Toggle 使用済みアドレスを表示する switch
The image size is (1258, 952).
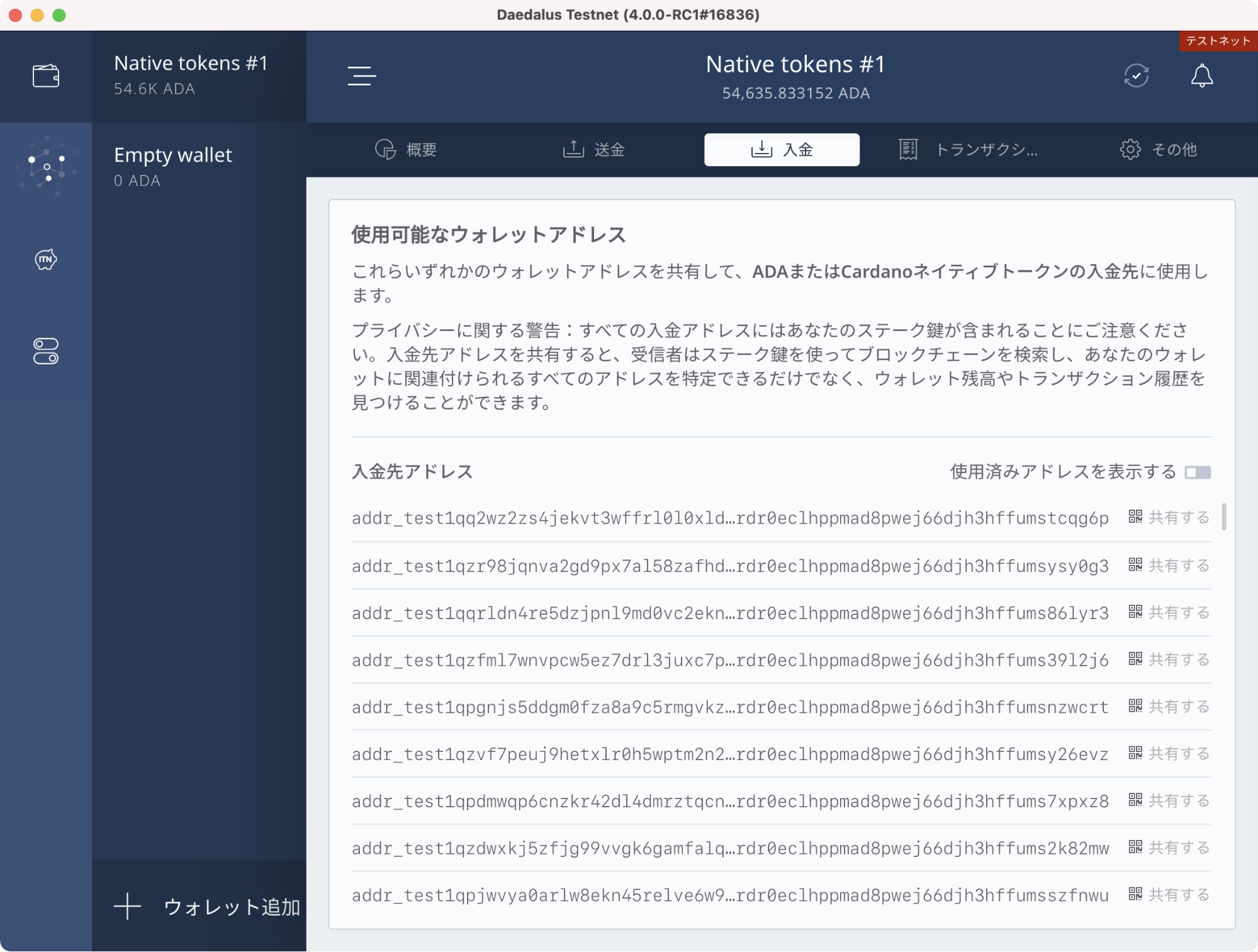1198,473
